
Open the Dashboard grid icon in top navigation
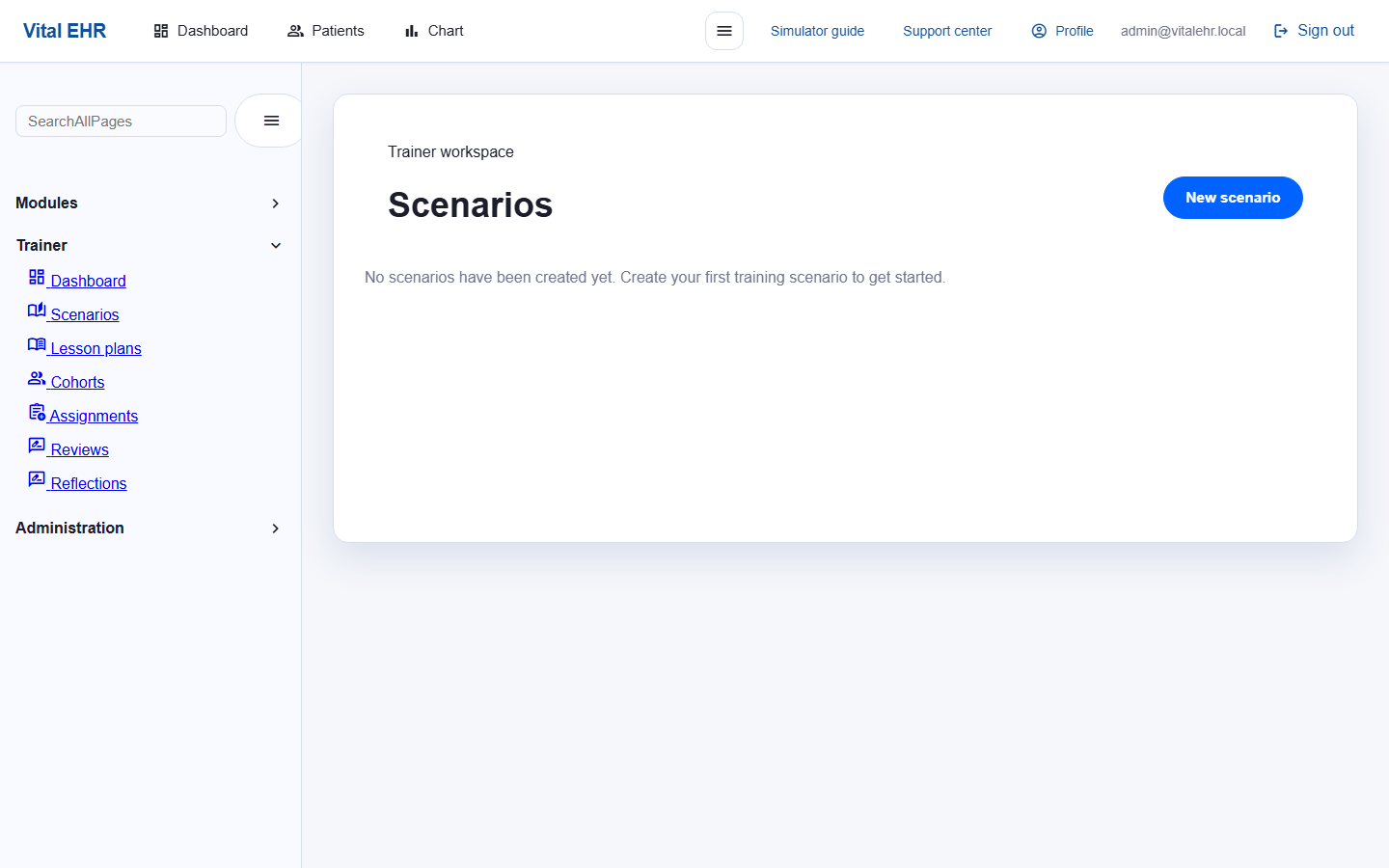tap(160, 30)
